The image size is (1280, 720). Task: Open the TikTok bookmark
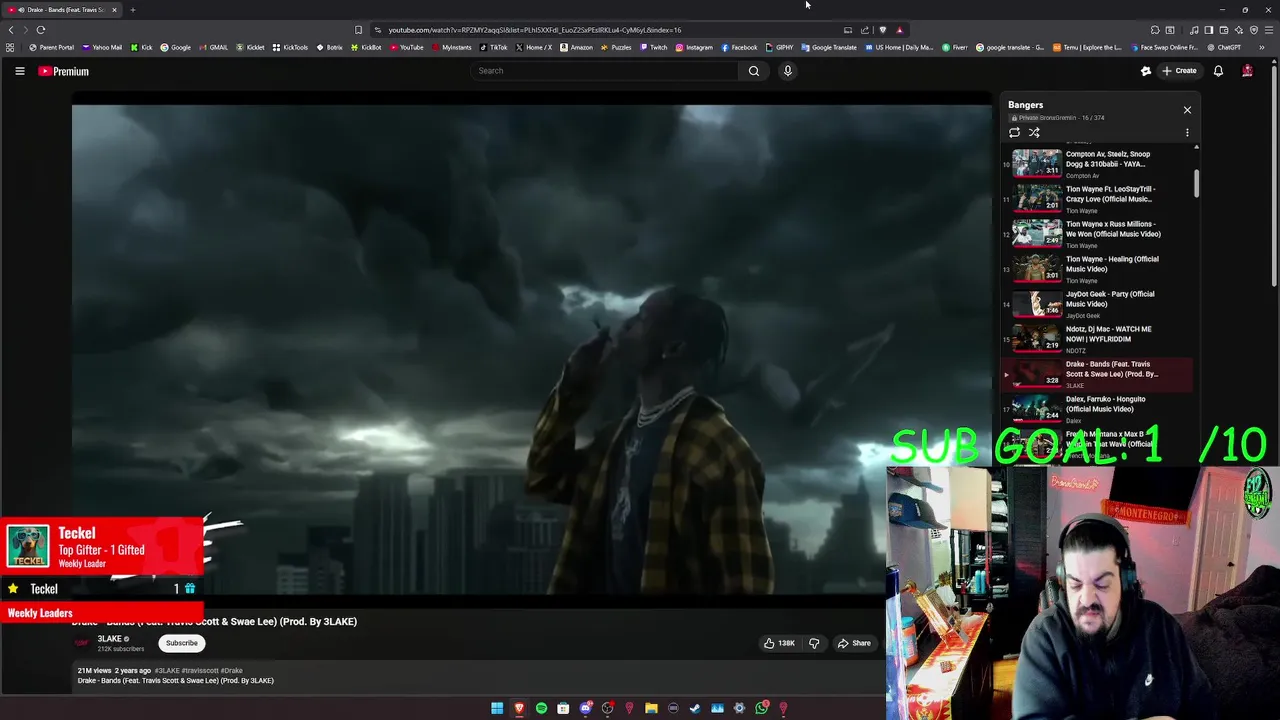[x=493, y=47]
